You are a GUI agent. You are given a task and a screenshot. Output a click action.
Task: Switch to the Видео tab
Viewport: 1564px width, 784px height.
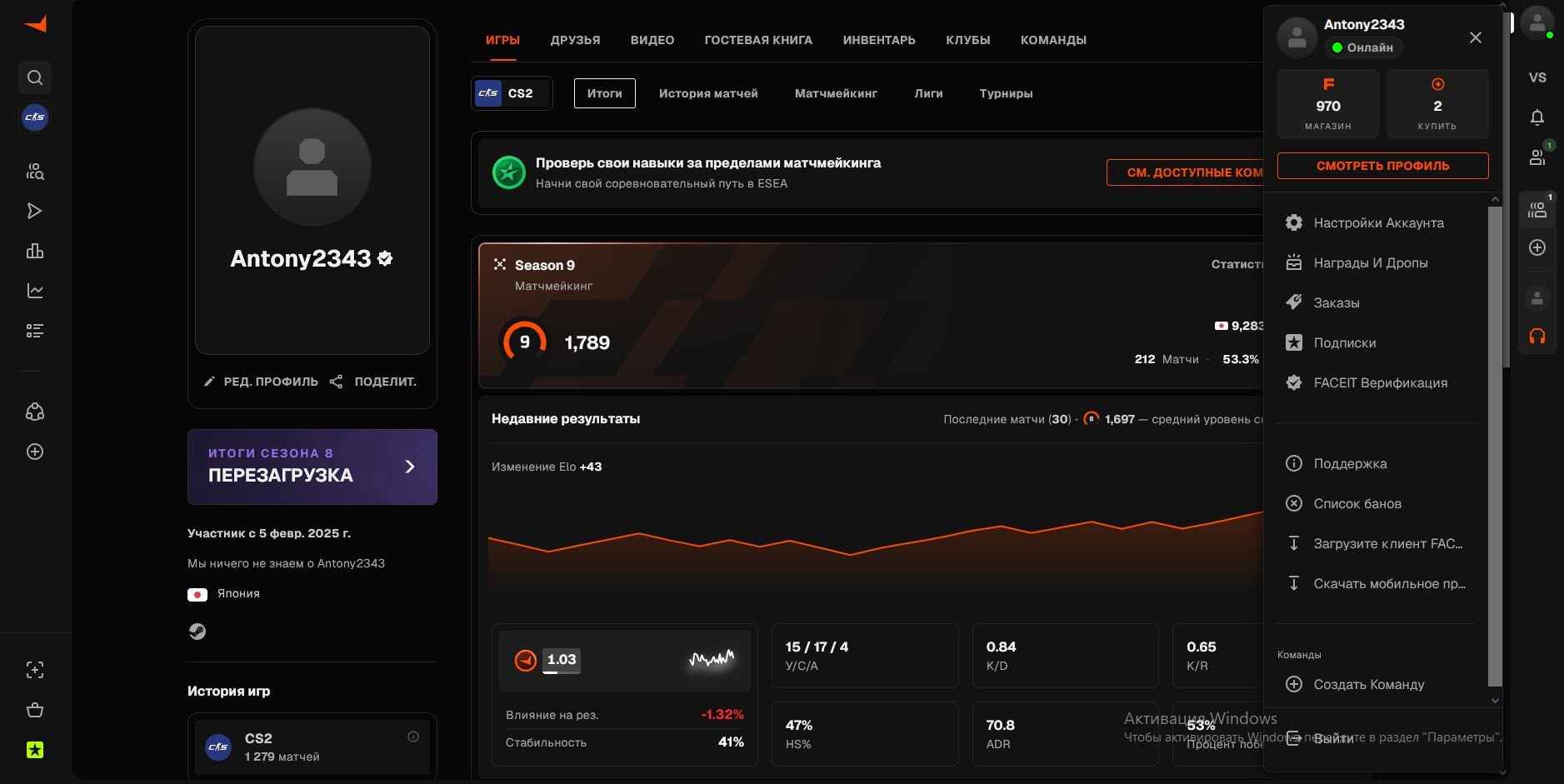[652, 40]
